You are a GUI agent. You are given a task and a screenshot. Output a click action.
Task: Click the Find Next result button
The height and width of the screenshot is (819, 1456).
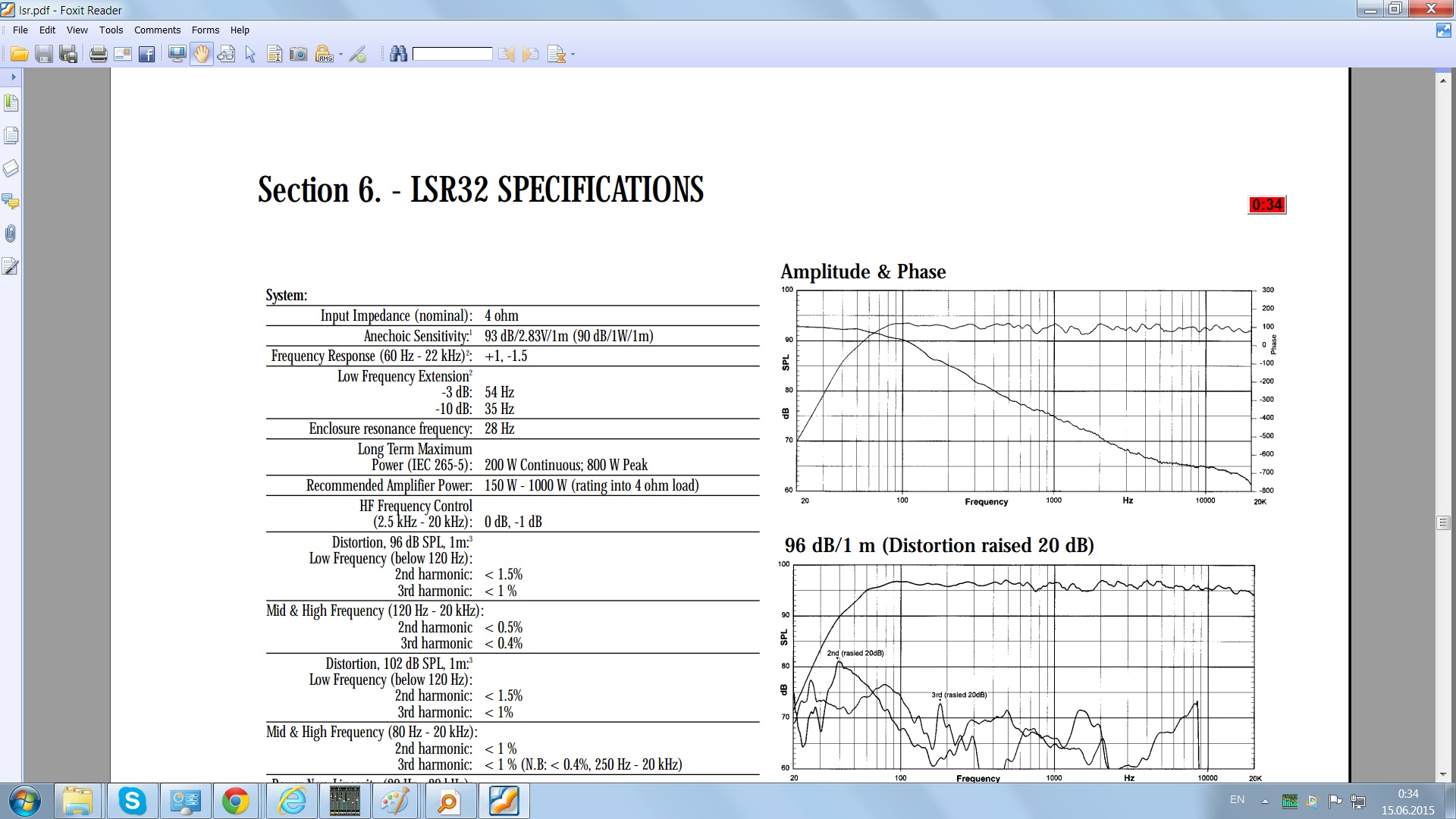coord(531,54)
